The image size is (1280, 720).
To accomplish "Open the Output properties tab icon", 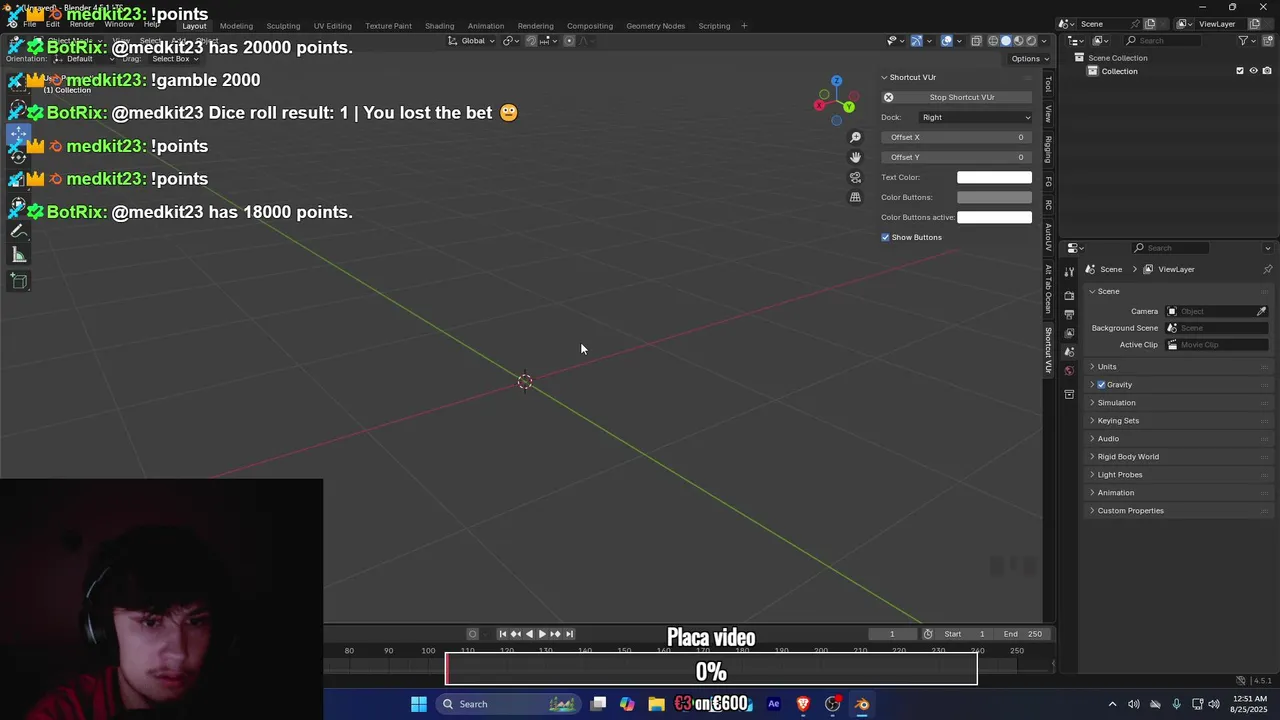I will pos(1069,314).
